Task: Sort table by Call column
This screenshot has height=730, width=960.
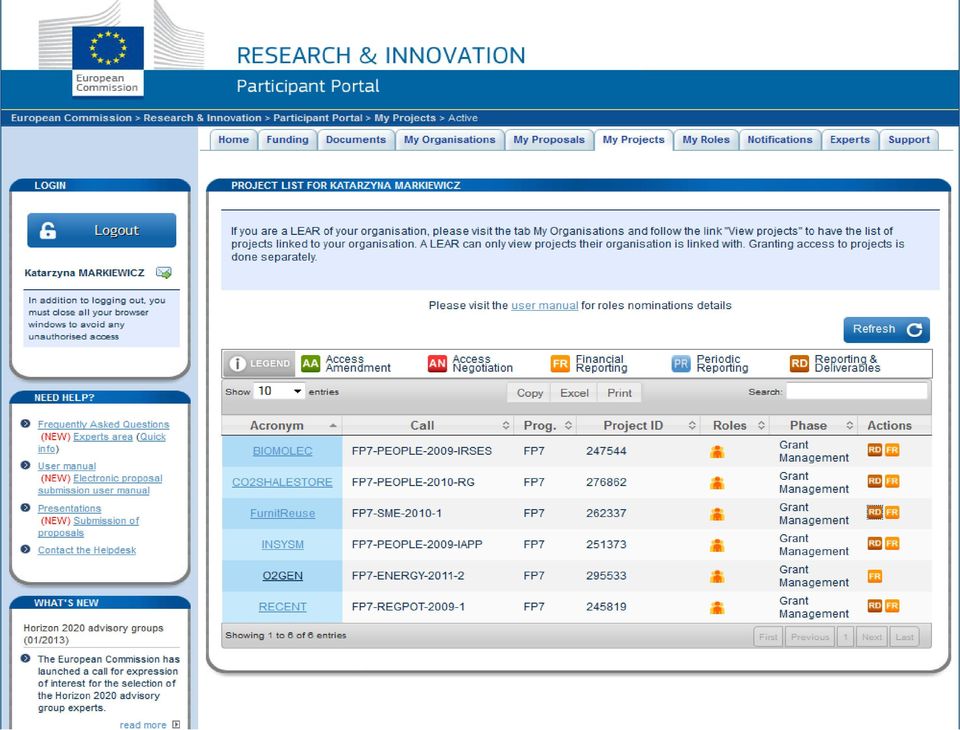Action: point(428,426)
